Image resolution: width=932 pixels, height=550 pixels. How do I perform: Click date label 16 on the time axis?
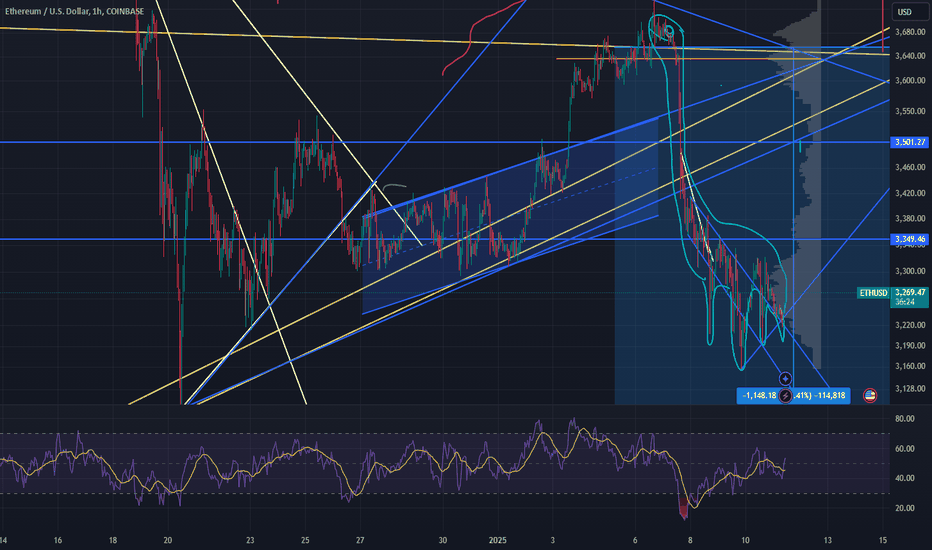(58, 540)
